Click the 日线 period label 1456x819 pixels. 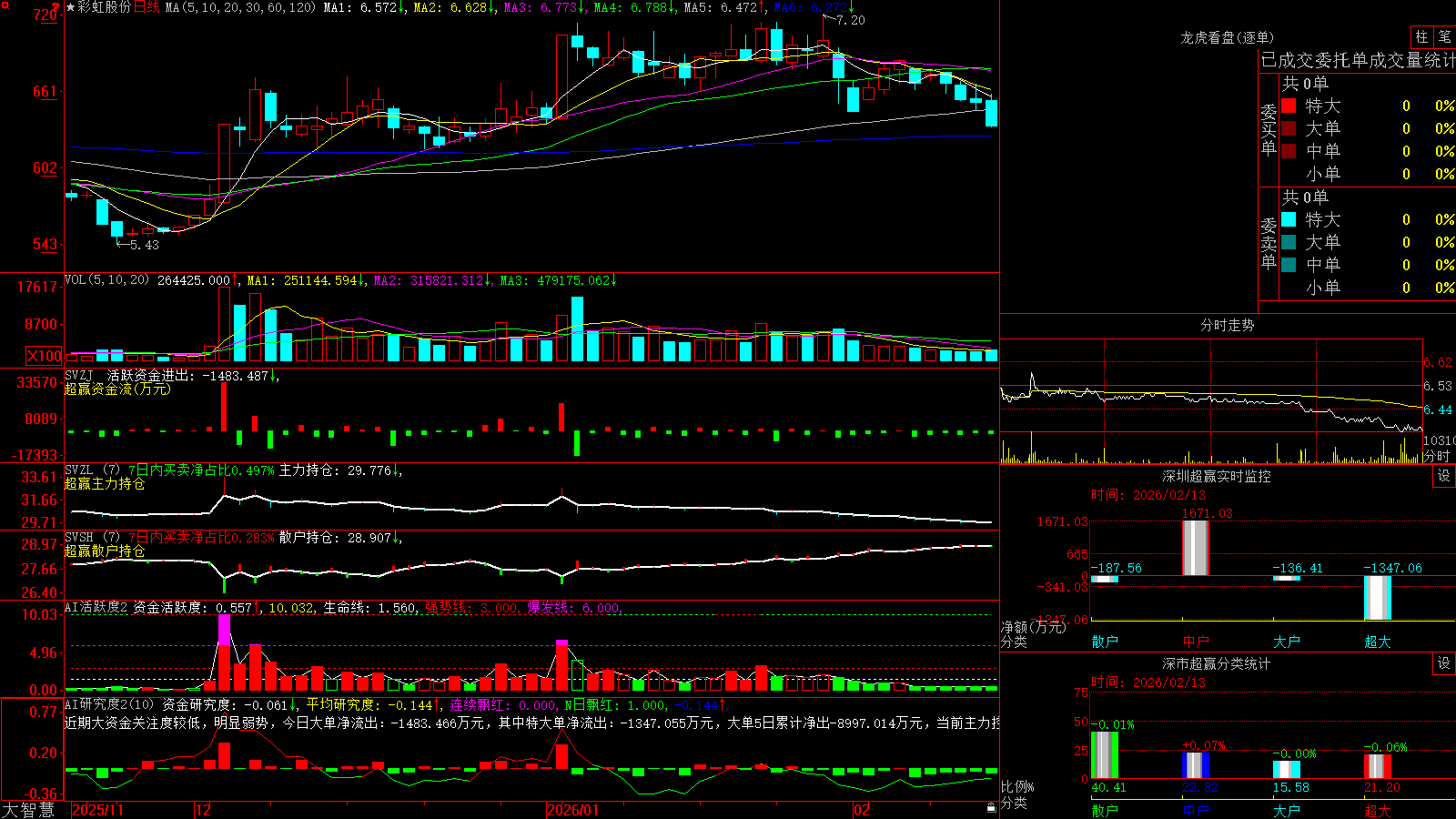tap(147, 7)
